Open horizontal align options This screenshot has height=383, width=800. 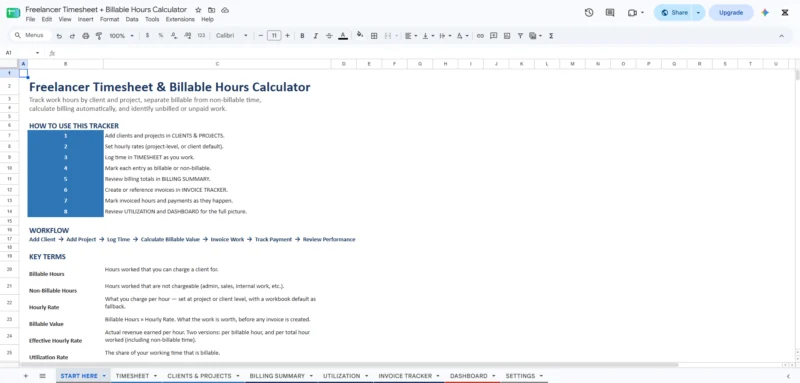tap(411, 36)
